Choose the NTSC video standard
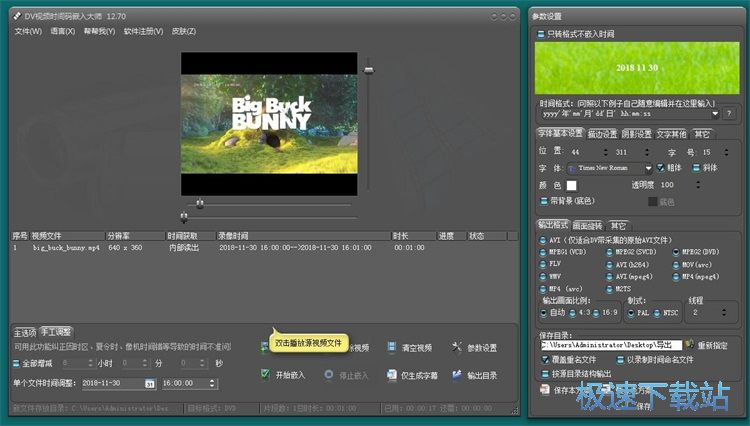Viewport: 750px width, 426px height. pos(657,313)
